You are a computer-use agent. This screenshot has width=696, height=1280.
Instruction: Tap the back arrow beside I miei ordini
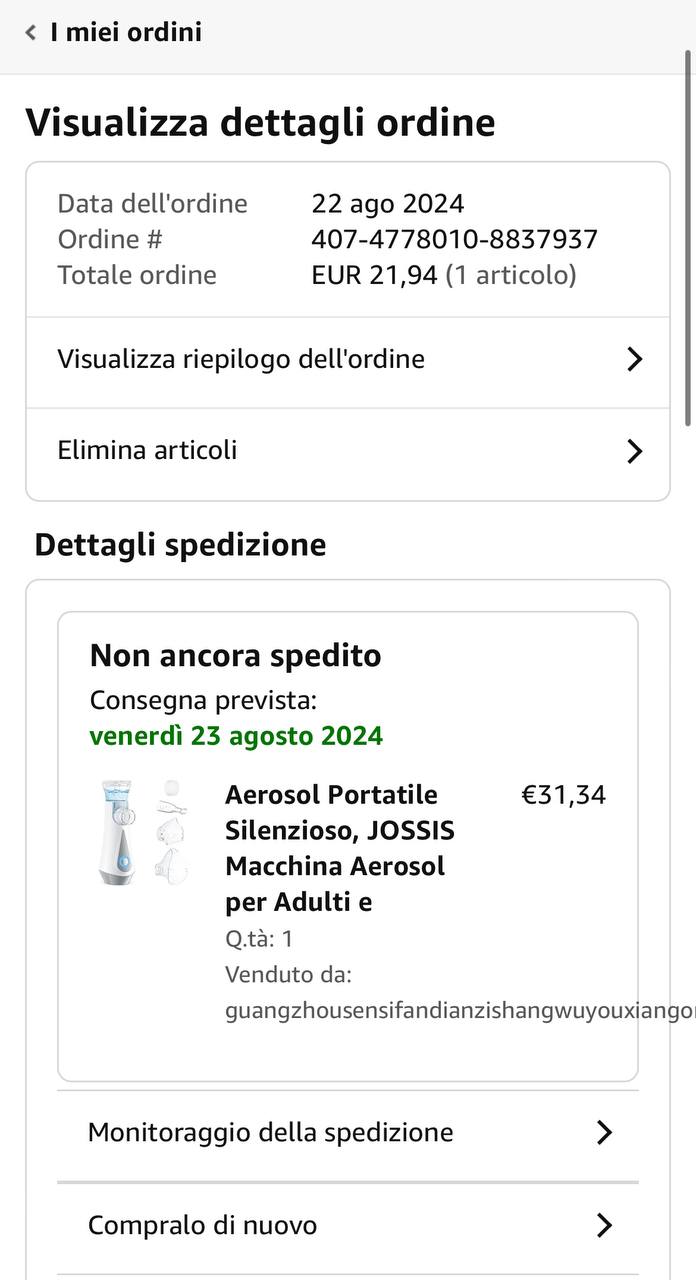coord(31,33)
